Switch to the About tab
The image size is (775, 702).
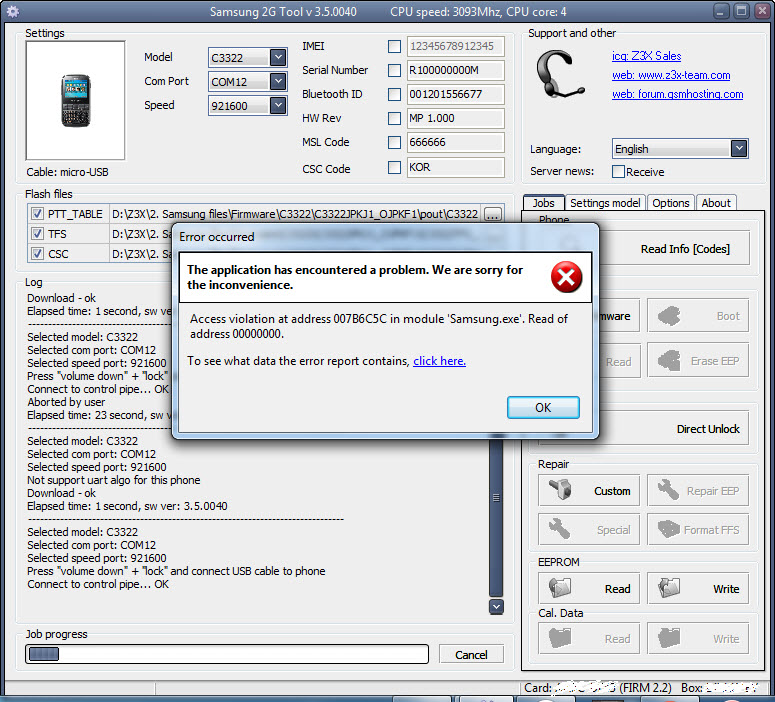[x=716, y=203]
